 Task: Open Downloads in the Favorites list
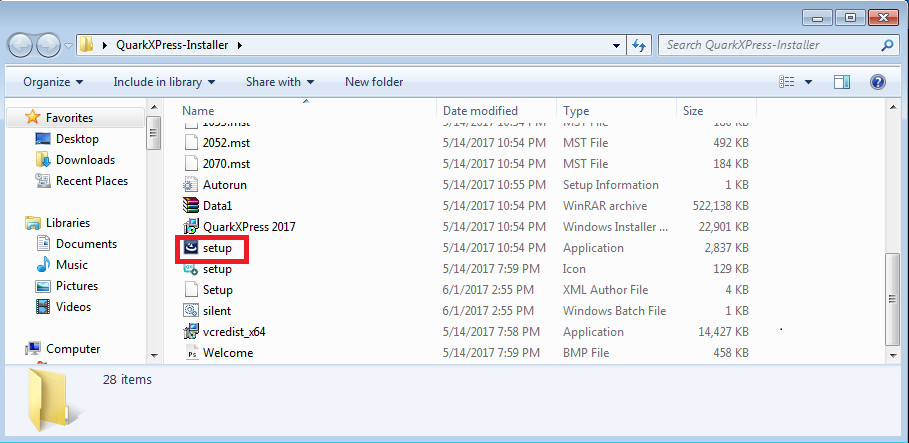pyautogui.click(x=85, y=160)
